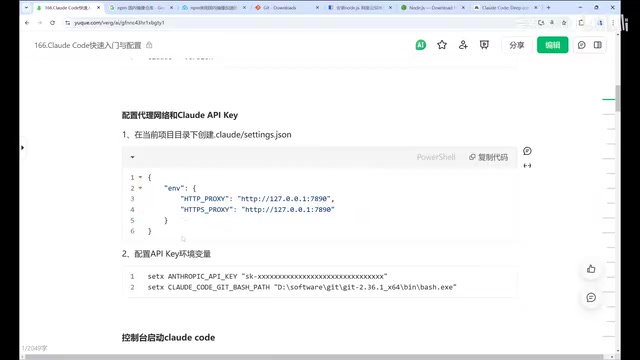Click the setx ANTHROPIC_API_KEY line
The height and width of the screenshot is (360, 640).
point(267,276)
